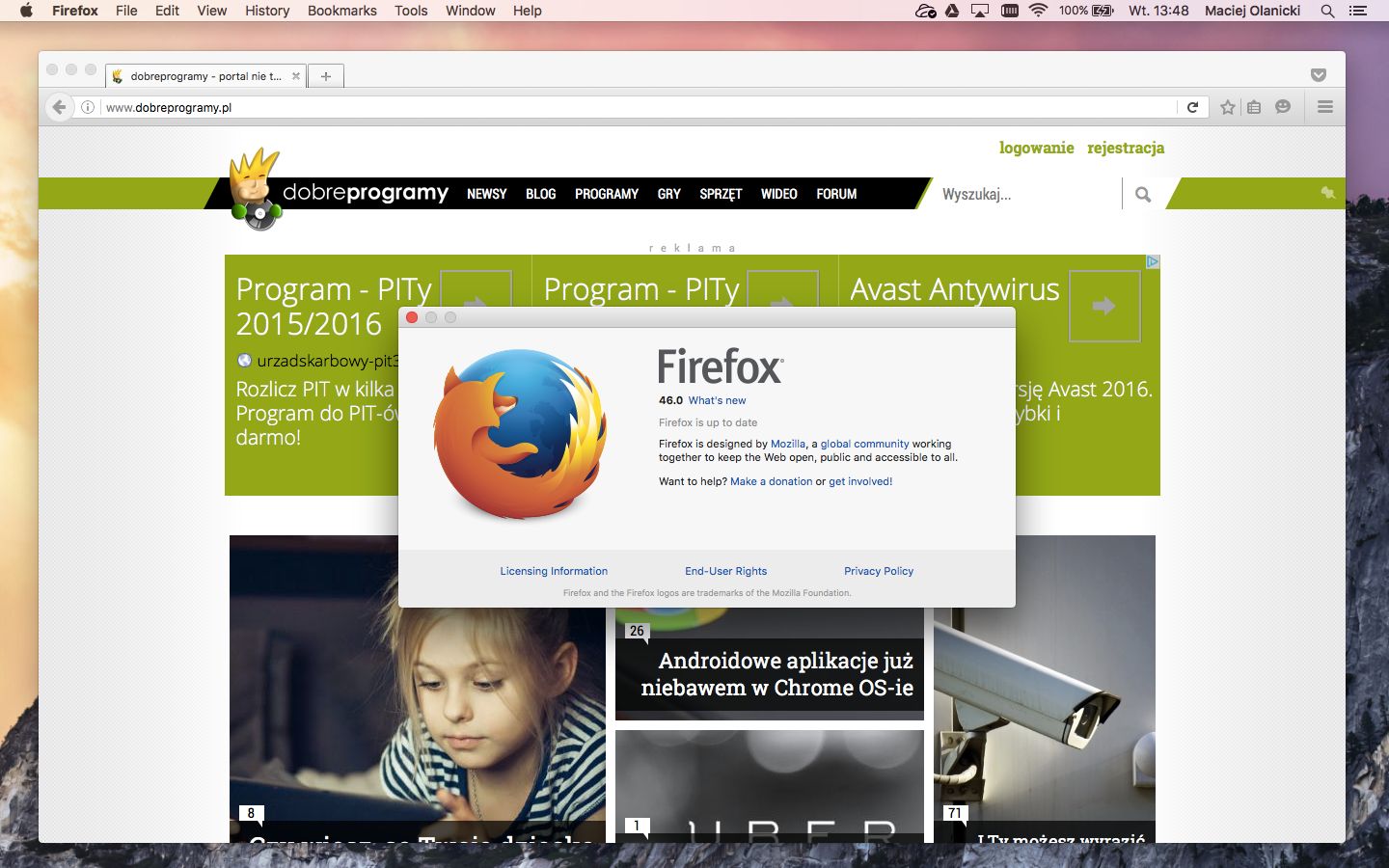Image resolution: width=1389 pixels, height=868 pixels.
Task: Click the Firefox back arrow button
Action: coord(59,107)
